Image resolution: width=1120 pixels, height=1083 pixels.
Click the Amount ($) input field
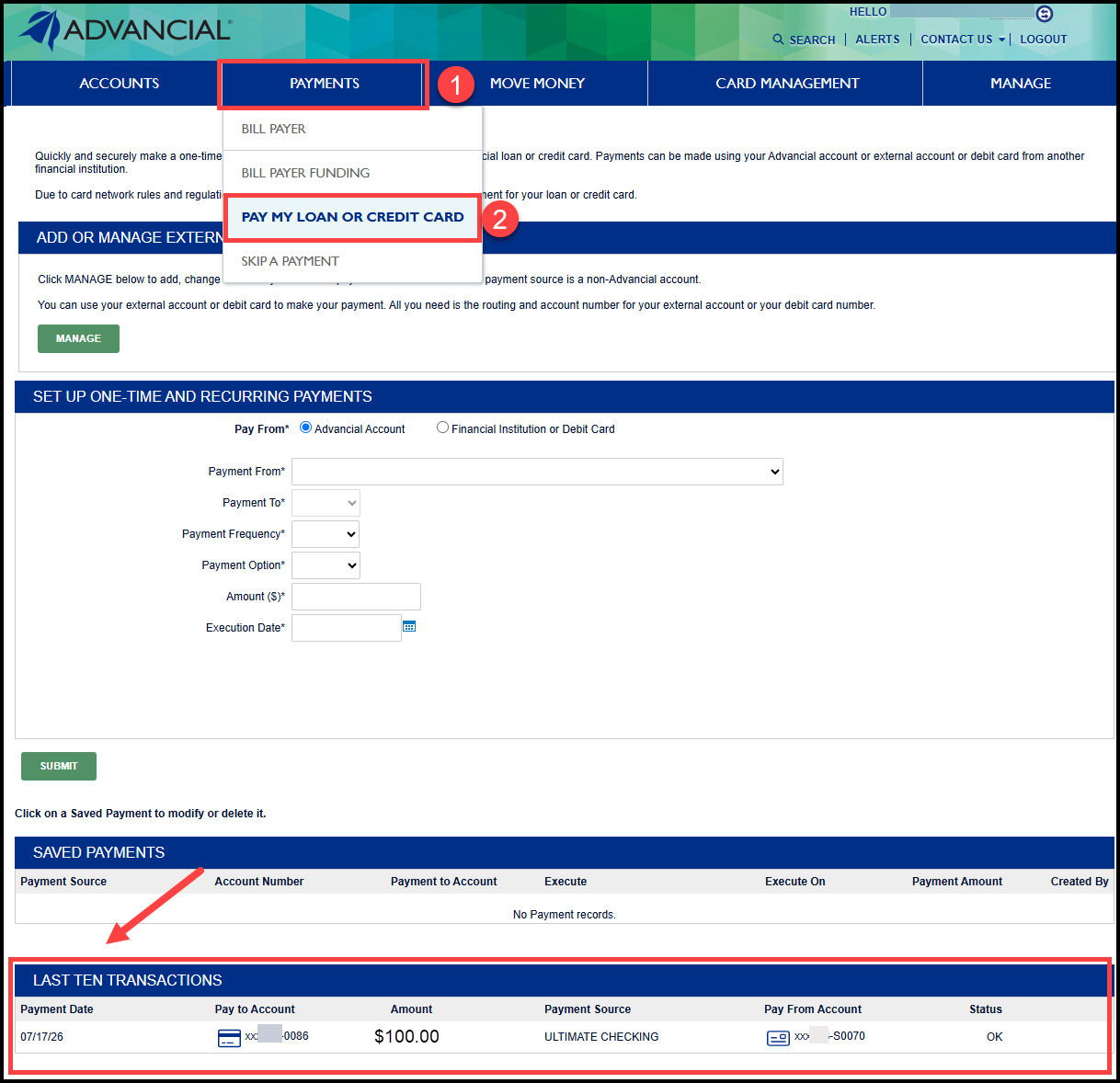tap(356, 597)
